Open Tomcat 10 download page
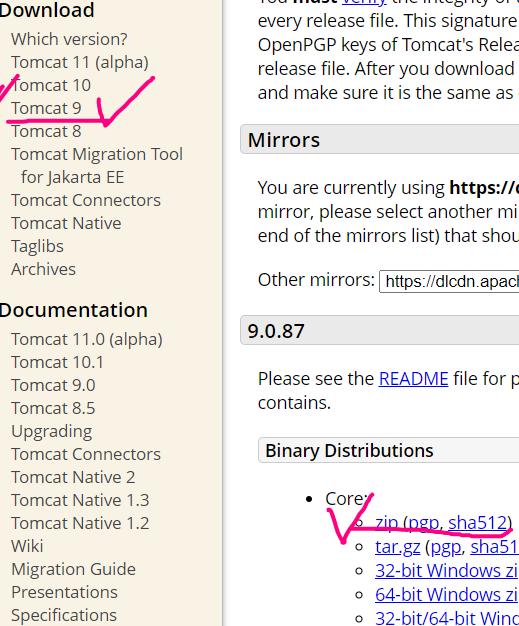 click(51, 85)
